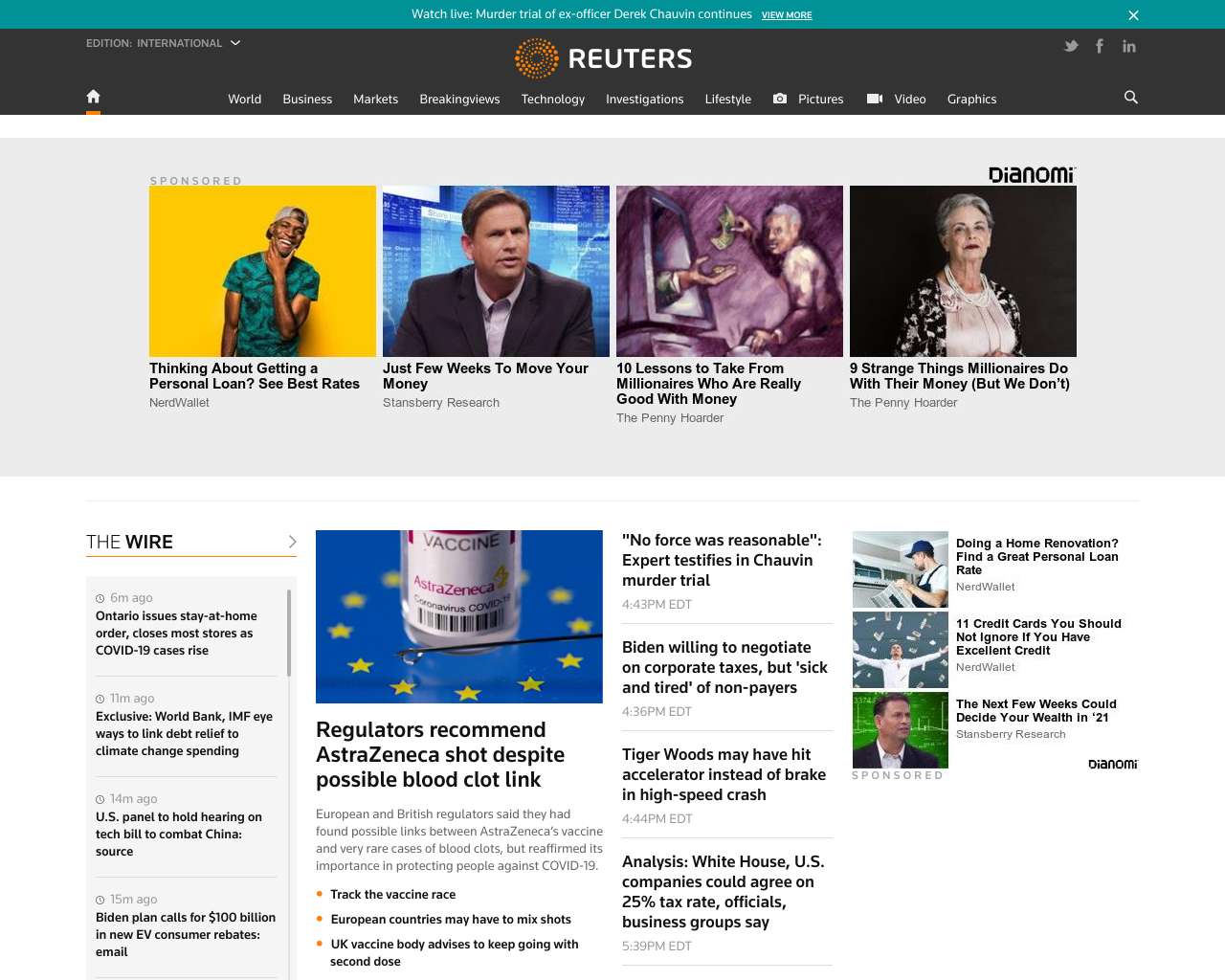Click clock icon on 14m ago wire item
Image resolution: width=1225 pixels, height=980 pixels.
[100, 799]
